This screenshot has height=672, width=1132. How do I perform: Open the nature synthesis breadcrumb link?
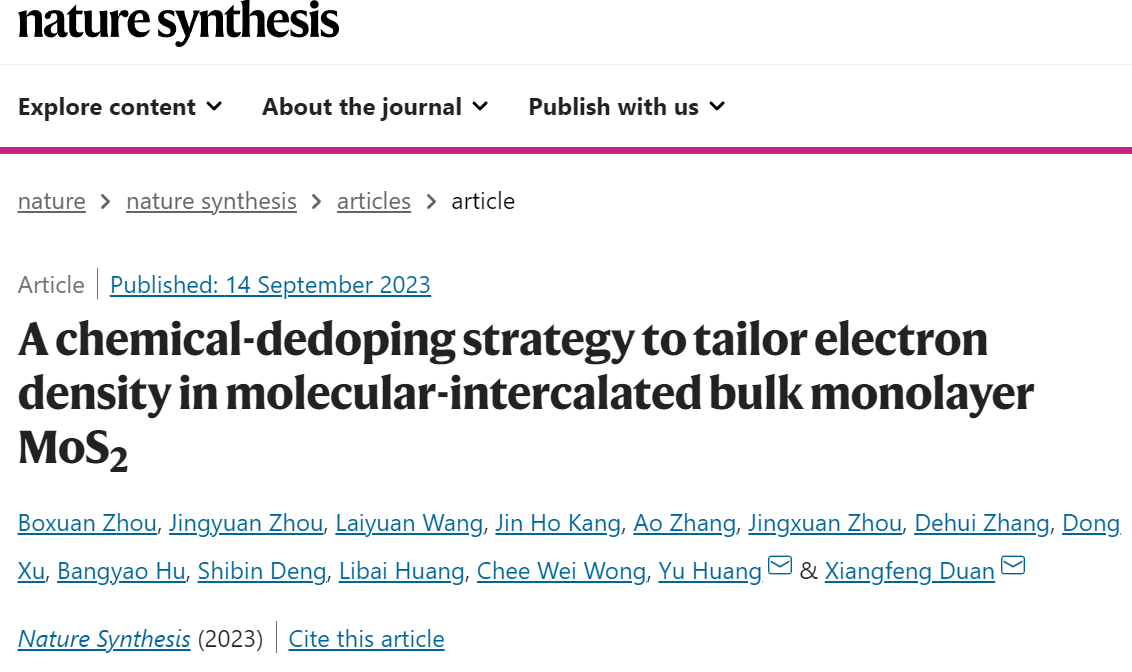point(212,201)
